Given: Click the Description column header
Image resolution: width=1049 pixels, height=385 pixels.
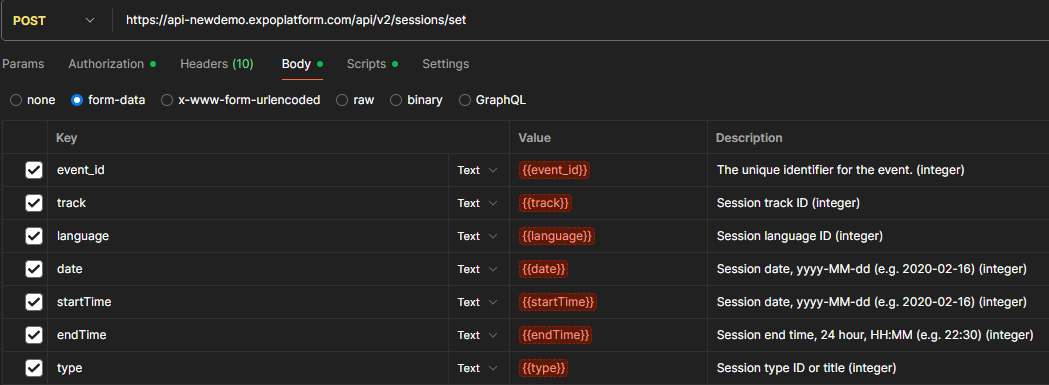Looking at the screenshot, I should [x=749, y=138].
